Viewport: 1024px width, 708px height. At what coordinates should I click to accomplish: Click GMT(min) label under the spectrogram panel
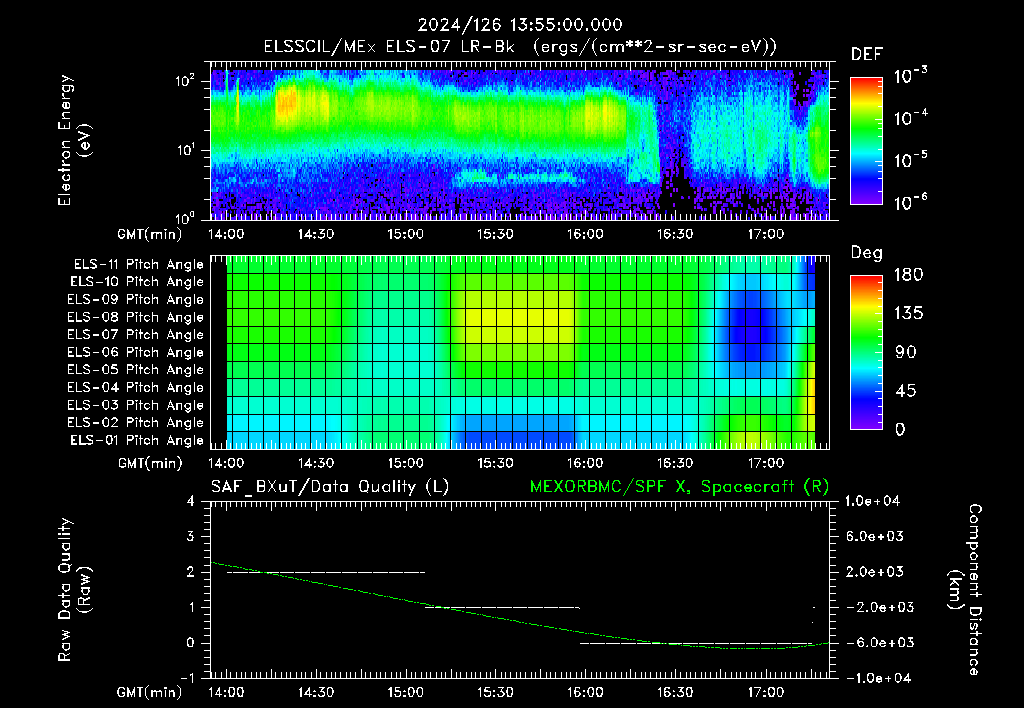click(150, 234)
